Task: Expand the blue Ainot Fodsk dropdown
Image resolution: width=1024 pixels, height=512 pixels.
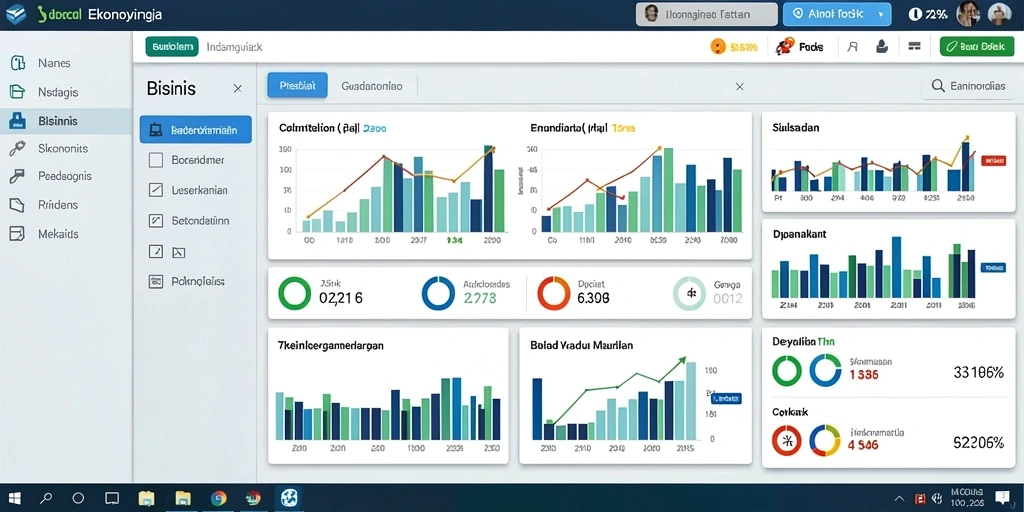Action: [x=837, y=14]
